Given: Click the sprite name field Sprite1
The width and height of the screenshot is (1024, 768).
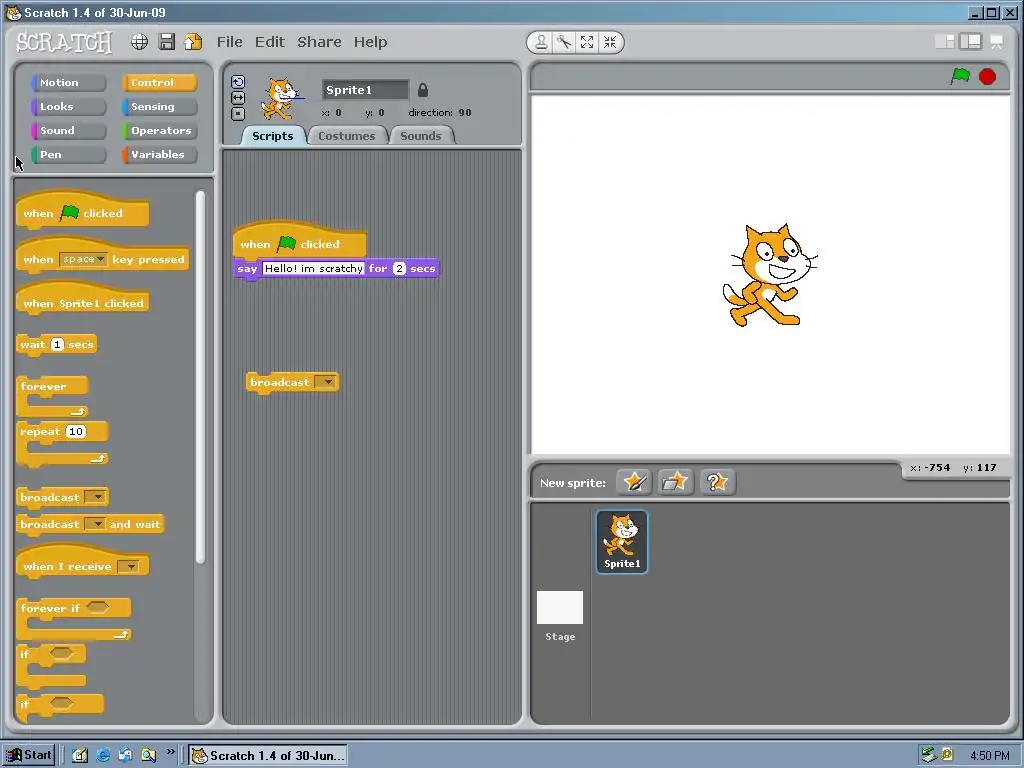Looking at the screenshot, I should tap(365, 90).
